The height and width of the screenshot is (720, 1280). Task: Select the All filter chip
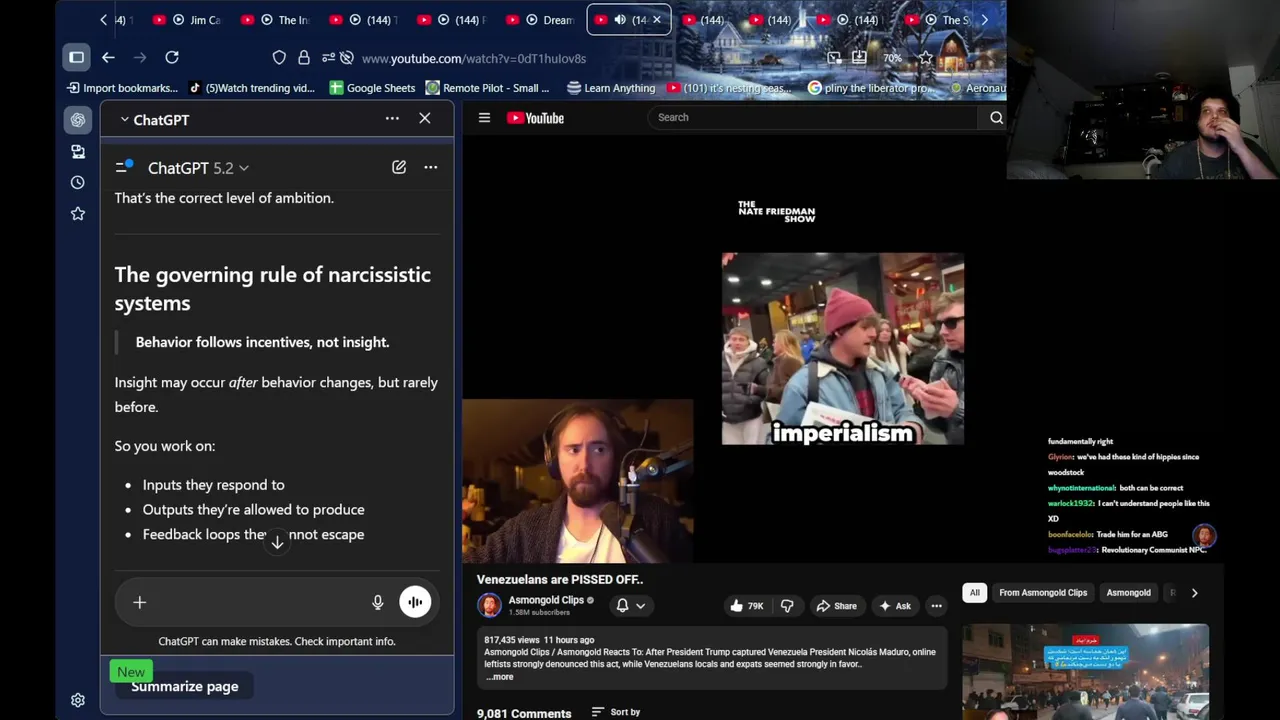(974, 592)
